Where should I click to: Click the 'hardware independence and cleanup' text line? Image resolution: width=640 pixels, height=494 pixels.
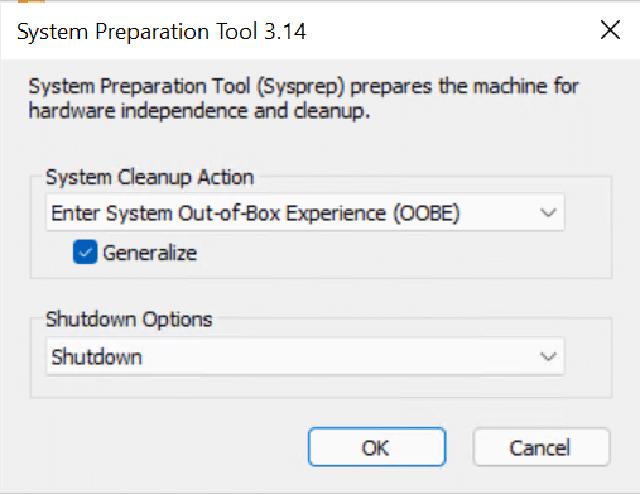[200, 111]
